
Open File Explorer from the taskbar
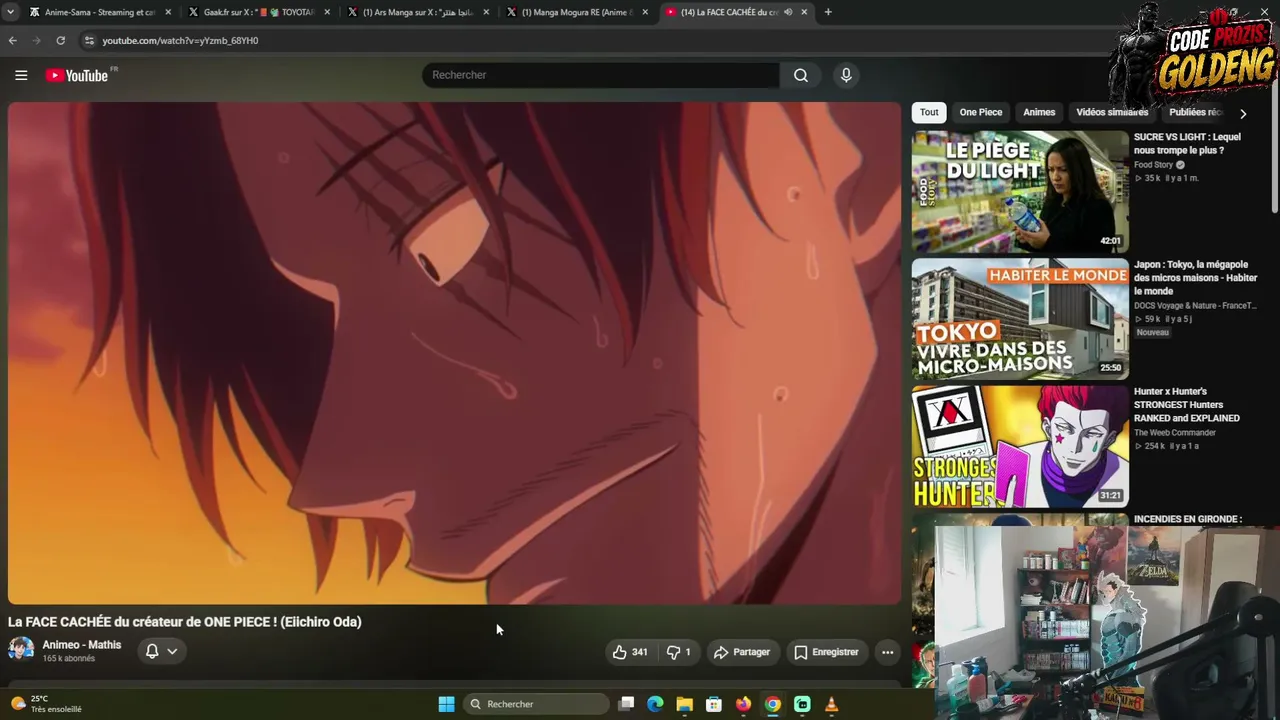pyautogui.click(x=684, y=704)
